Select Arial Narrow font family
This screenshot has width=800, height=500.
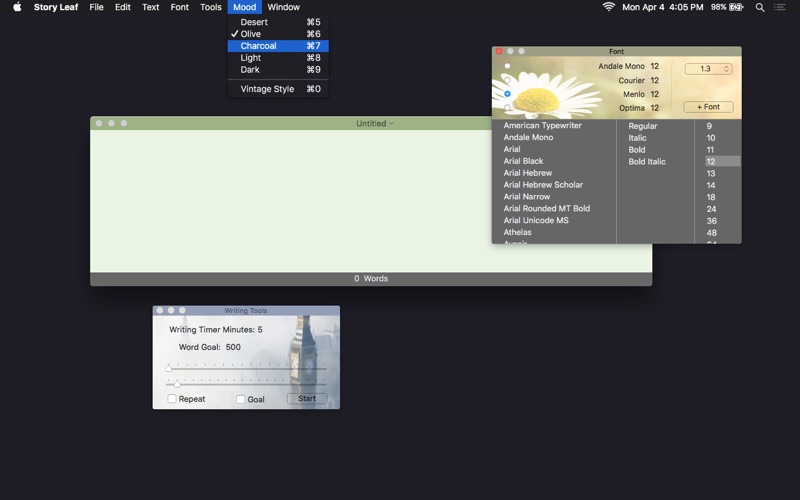tap(527, 196)
